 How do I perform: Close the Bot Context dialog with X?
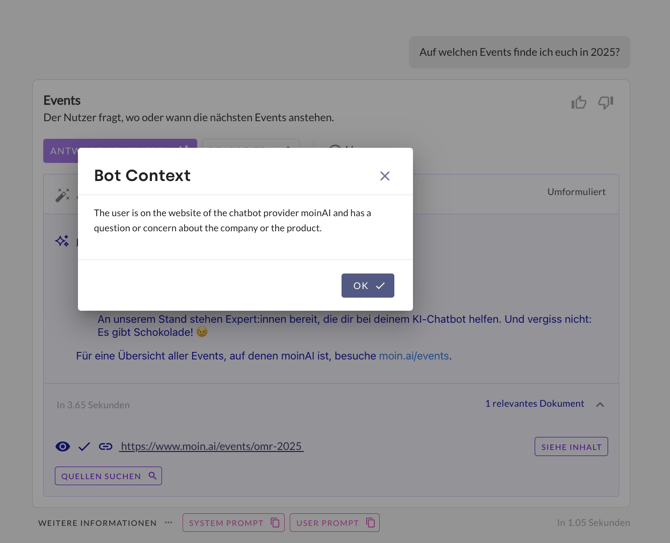(x=385, y=176)
